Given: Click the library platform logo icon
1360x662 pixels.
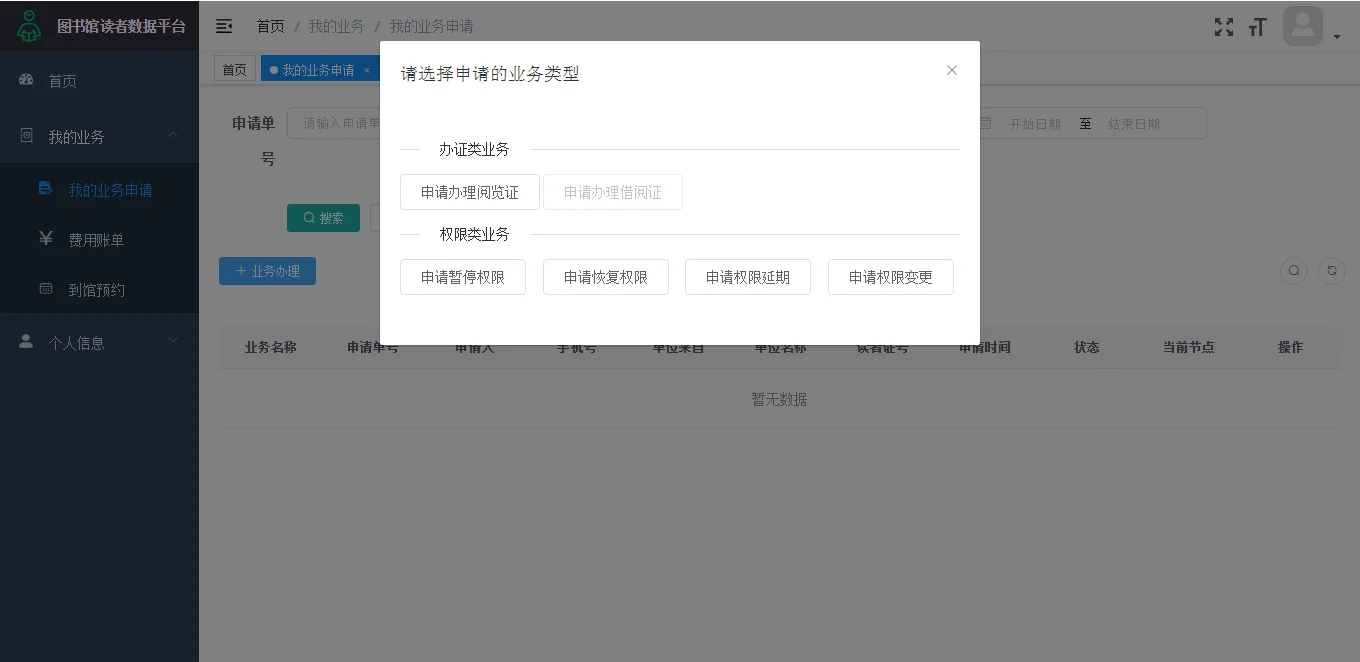Looking at the screenshot, I should 29,26.
